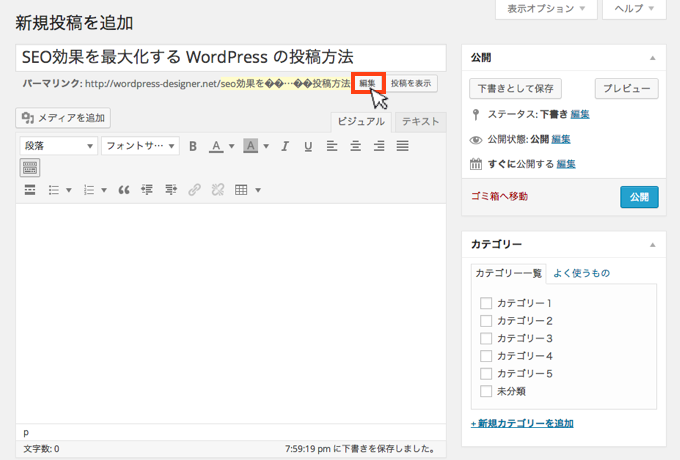The width and height of the screenshot is (680, 460).
Task: Apply background color with highlighted A icon
Action: pos(250,146)
